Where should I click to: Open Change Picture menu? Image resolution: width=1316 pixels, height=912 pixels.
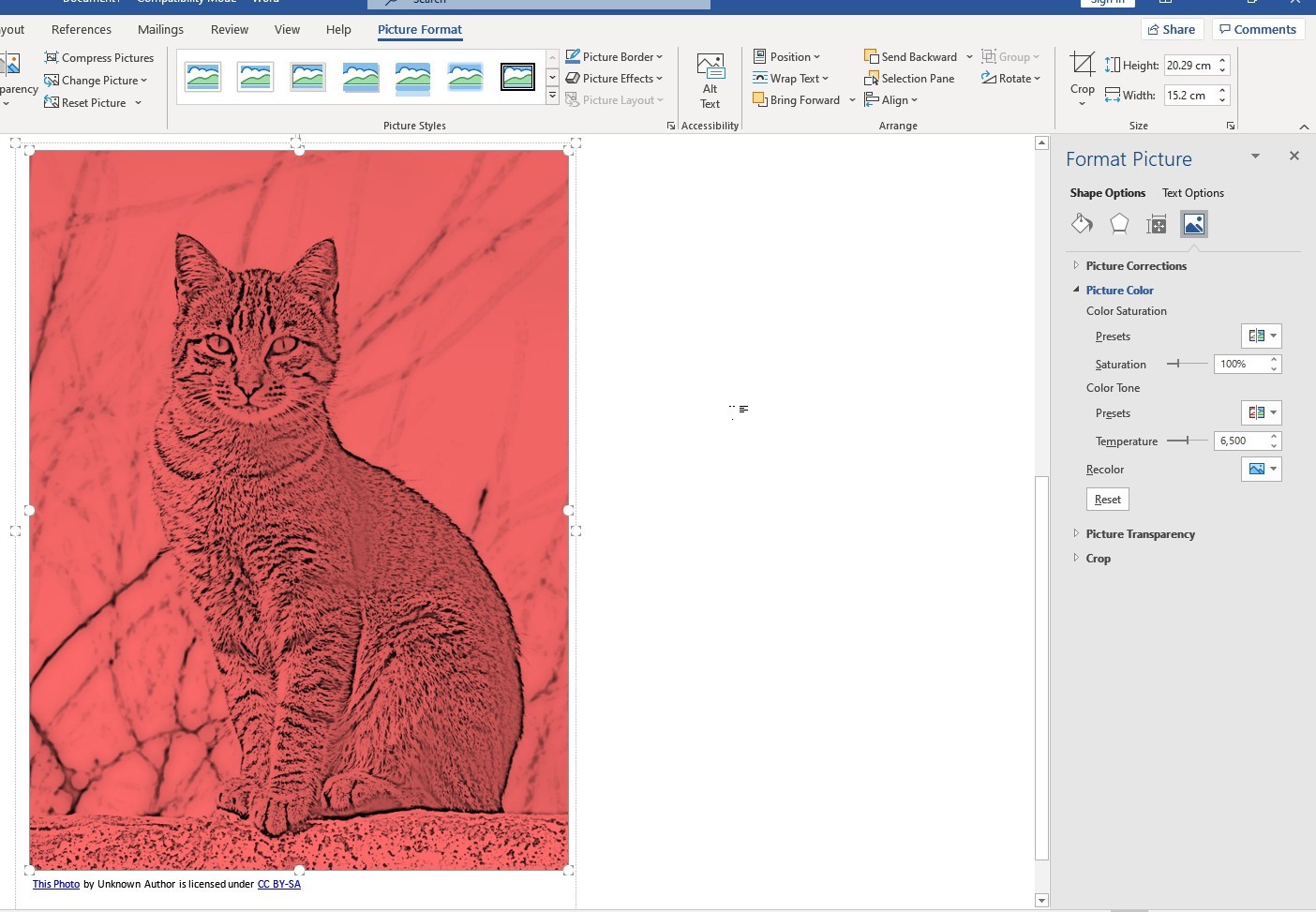[96, 81]
